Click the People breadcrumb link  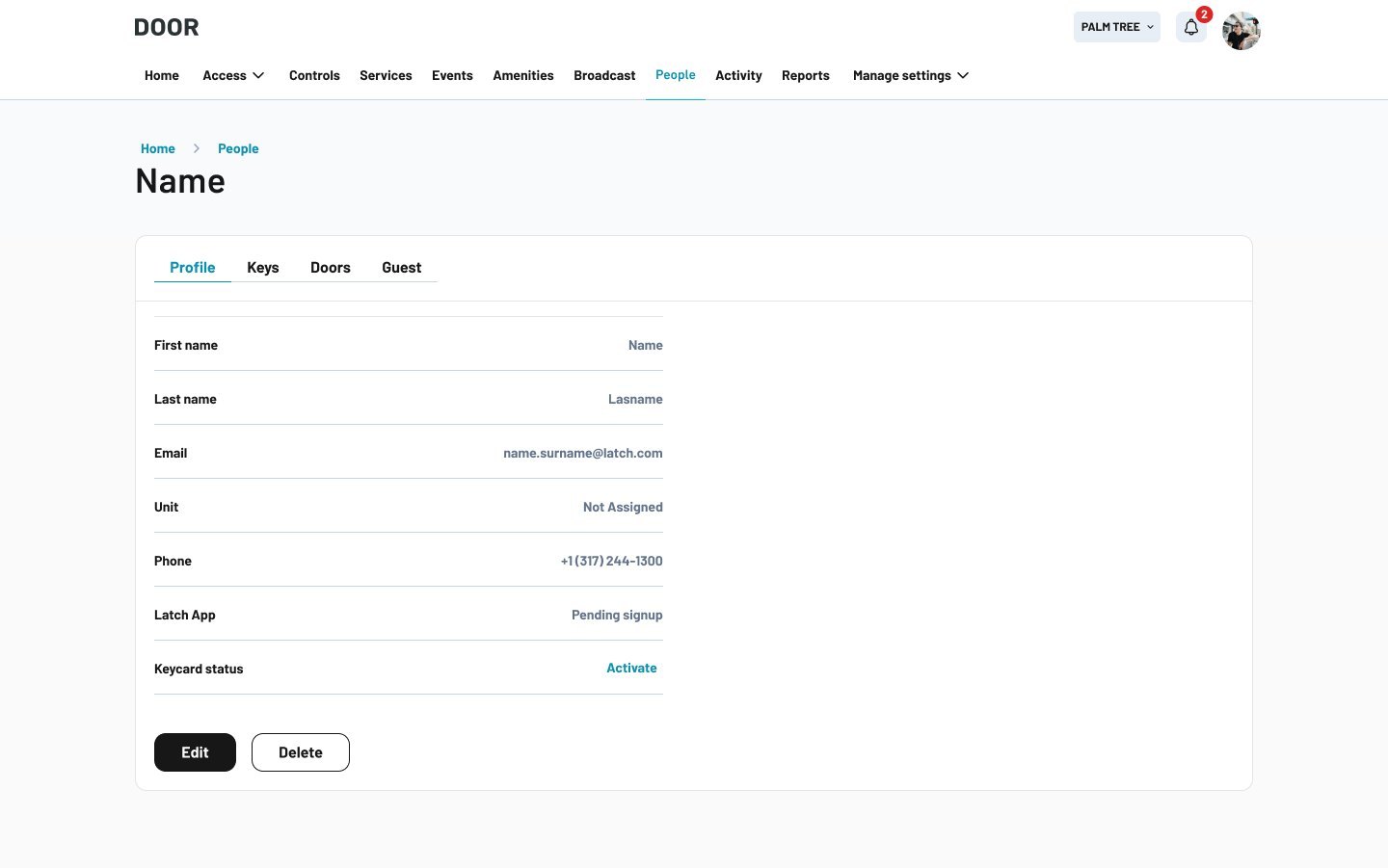[x=238, y=148]
